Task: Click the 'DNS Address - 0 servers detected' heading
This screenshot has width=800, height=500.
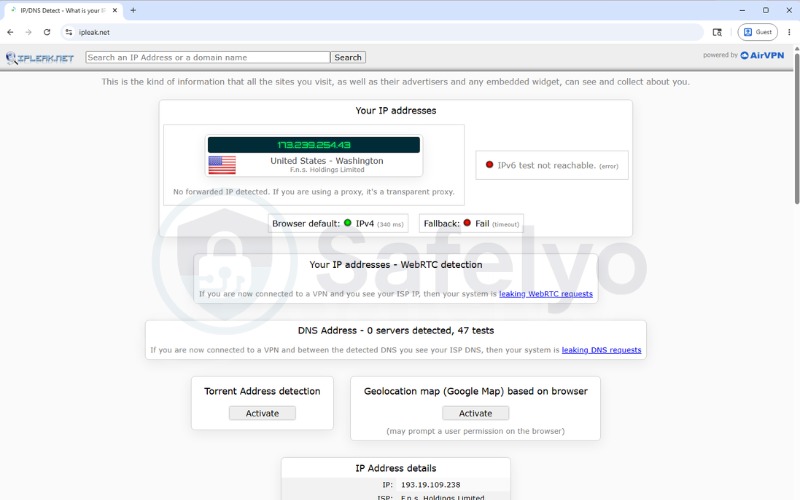Action: (396, 331)
